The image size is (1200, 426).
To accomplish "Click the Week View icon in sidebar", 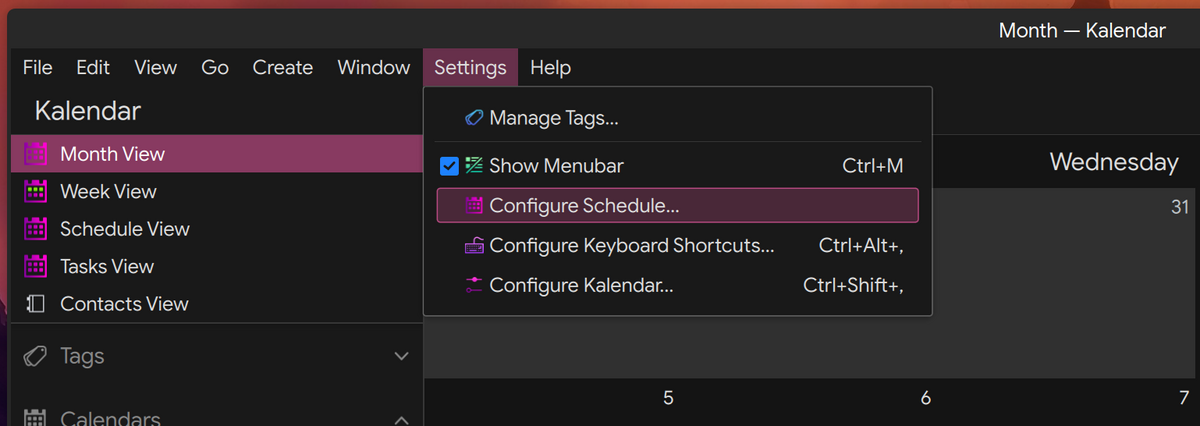I will [x=36, y=191].
